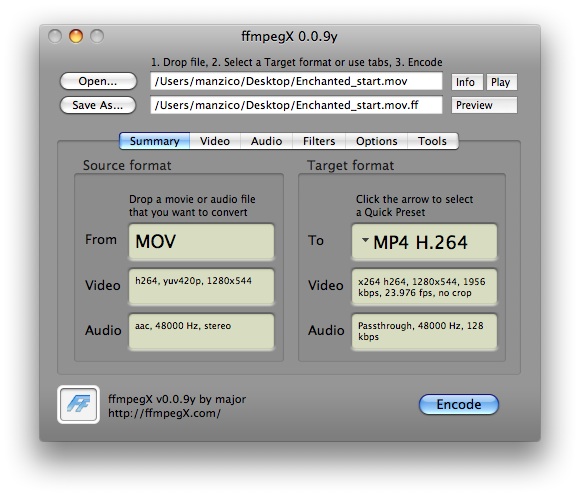Click the ffmpegX 0.0.9y window title
The width and height of the screenshot is (580, 496).
[x=289, y=37]
